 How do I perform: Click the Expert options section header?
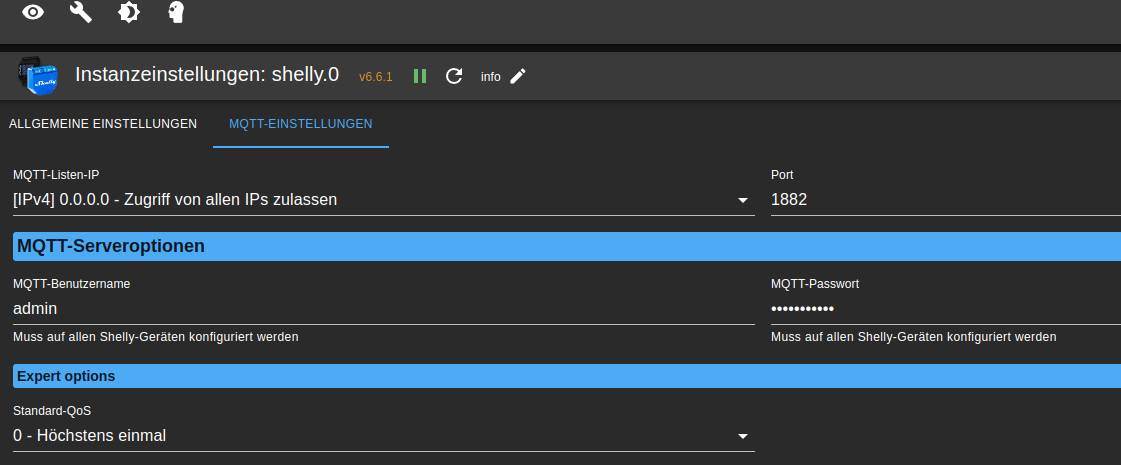pyautogui.click(x=566, y=376)
